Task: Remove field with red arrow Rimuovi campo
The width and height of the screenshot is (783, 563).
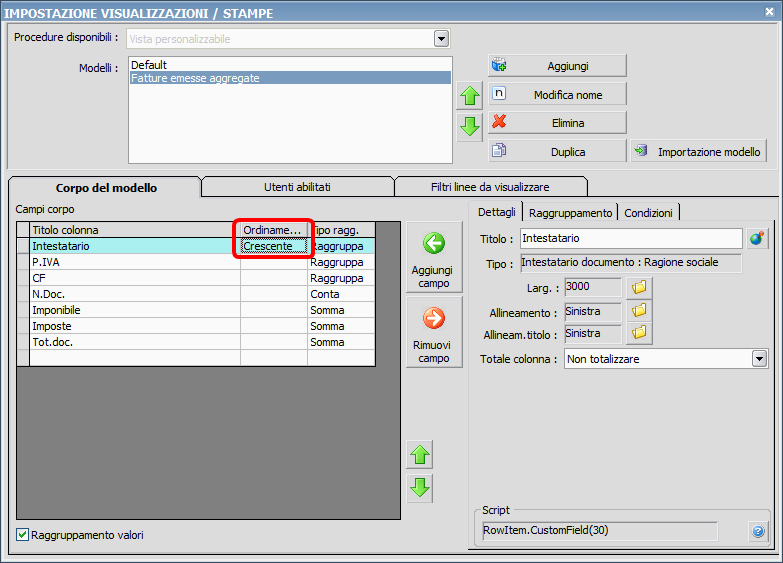Action: (x=434, y=332)
